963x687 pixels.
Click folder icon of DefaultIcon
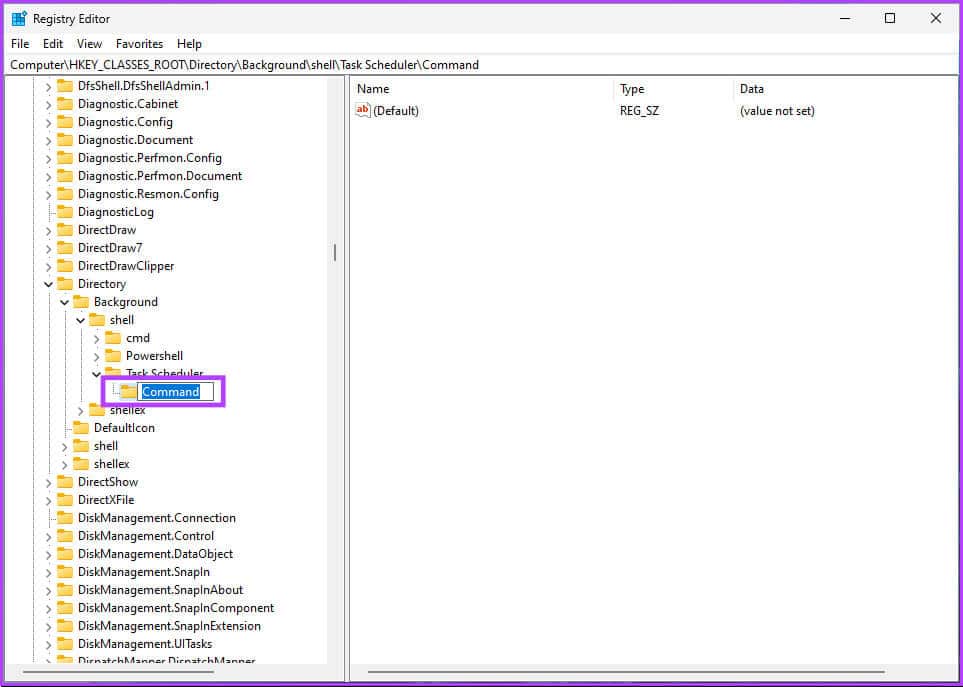[x=81, y=428]
